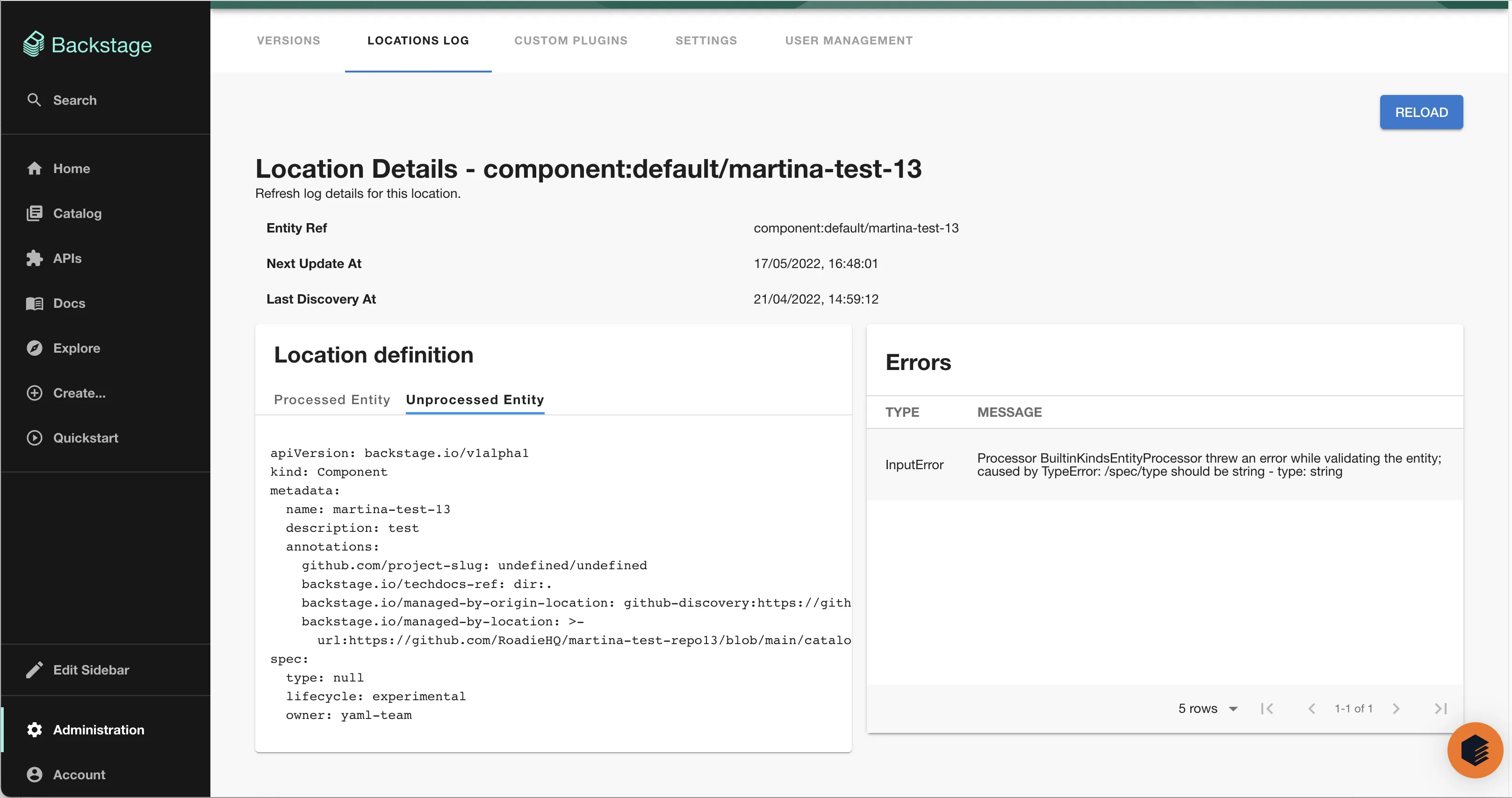Select the Explore compass icon
This screenshot has height=798, width=1512.
(35, 348)
